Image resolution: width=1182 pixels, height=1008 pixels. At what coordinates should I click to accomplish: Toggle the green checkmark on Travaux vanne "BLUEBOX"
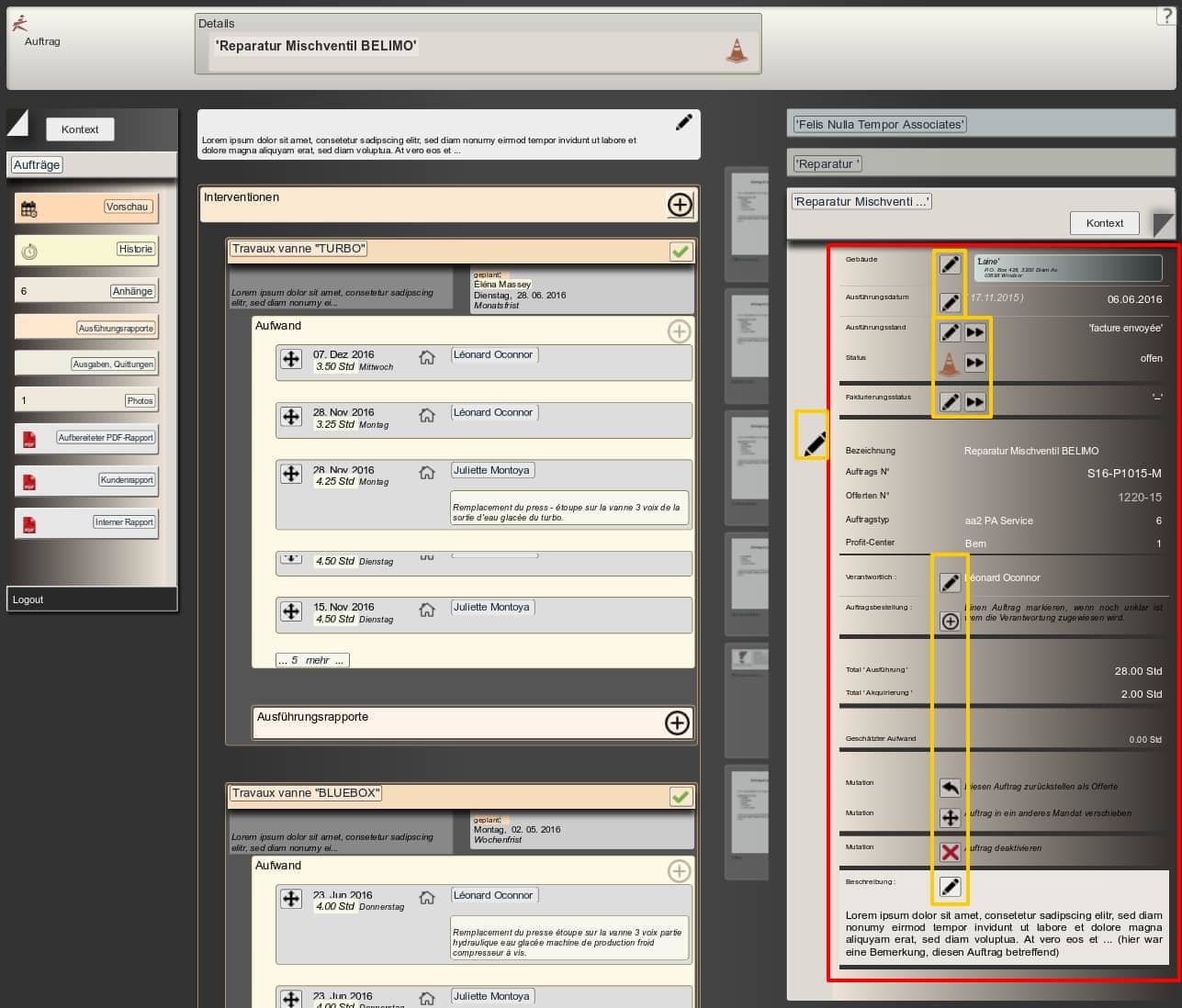(x=681, y=796)
